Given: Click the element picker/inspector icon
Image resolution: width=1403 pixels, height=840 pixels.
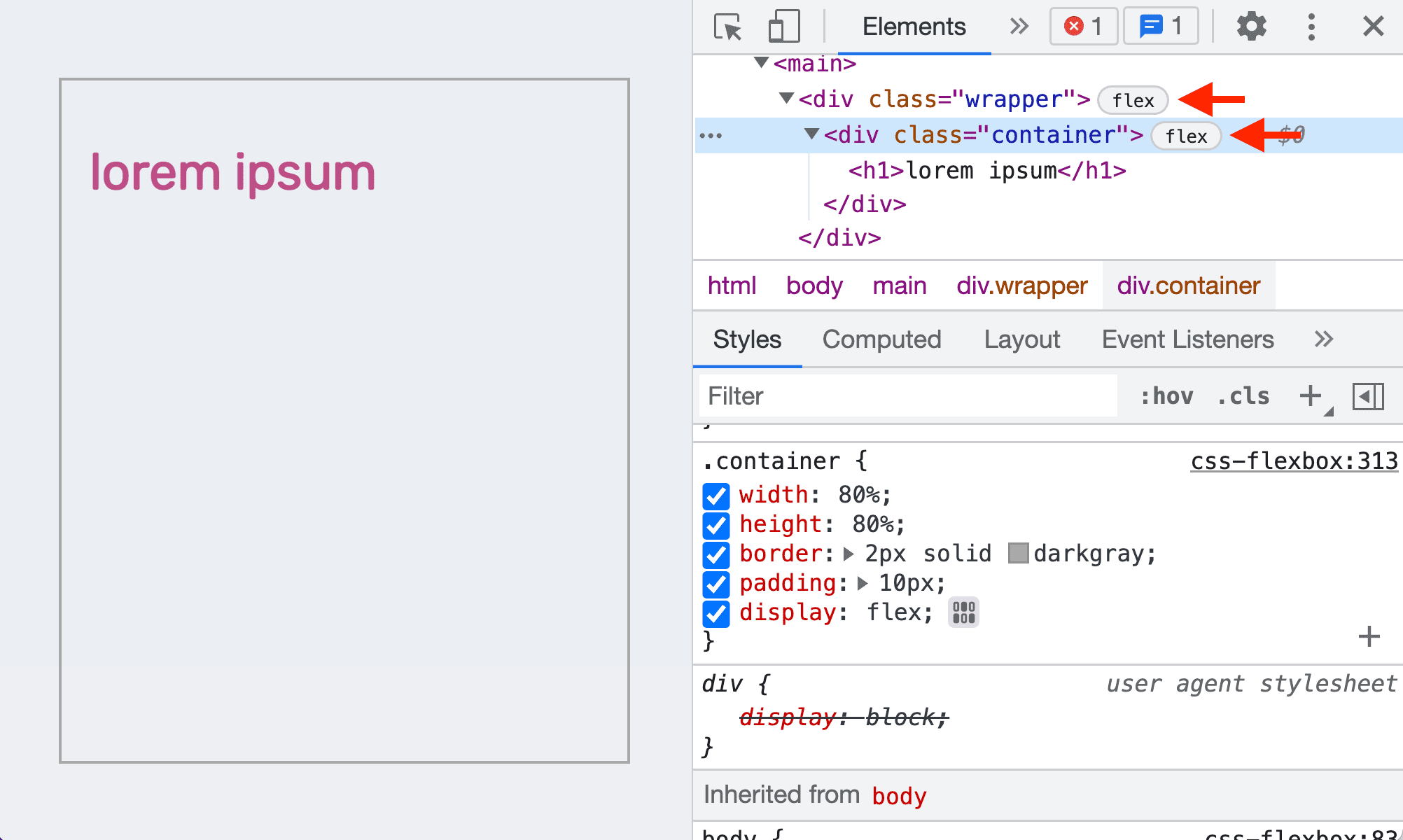Looking at the screenshot, I should 727,25.
